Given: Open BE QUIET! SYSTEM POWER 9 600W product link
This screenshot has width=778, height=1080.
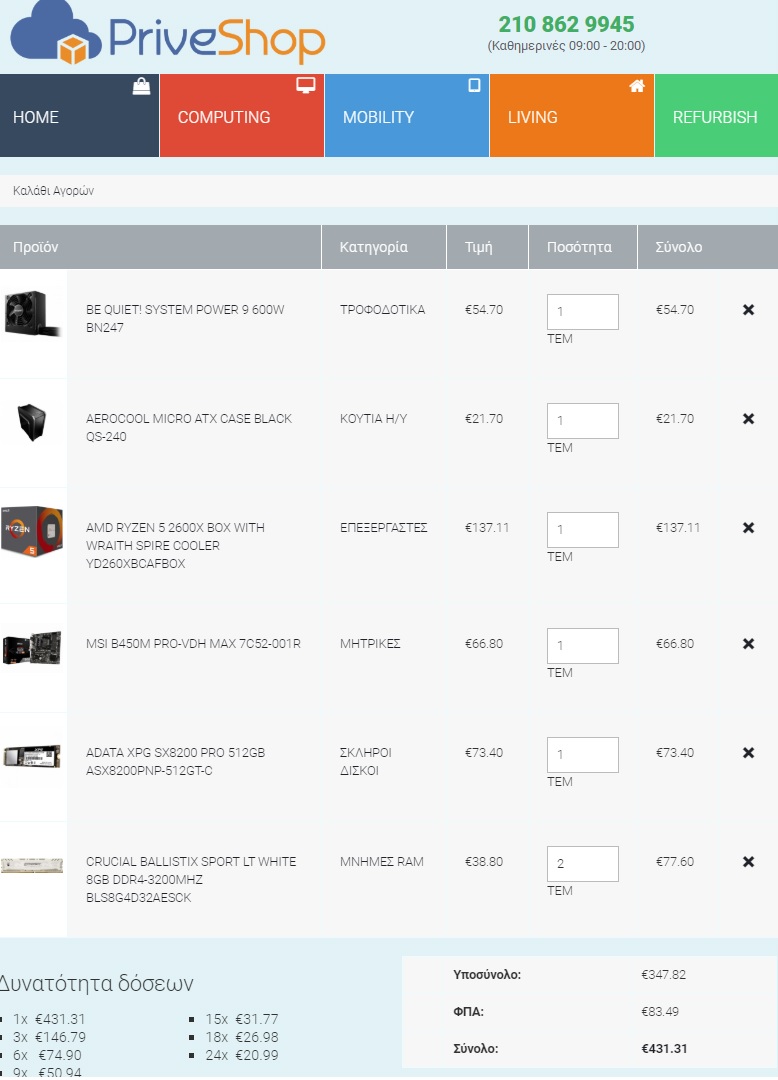Looking at the screenshot, I should pos(185,318).
